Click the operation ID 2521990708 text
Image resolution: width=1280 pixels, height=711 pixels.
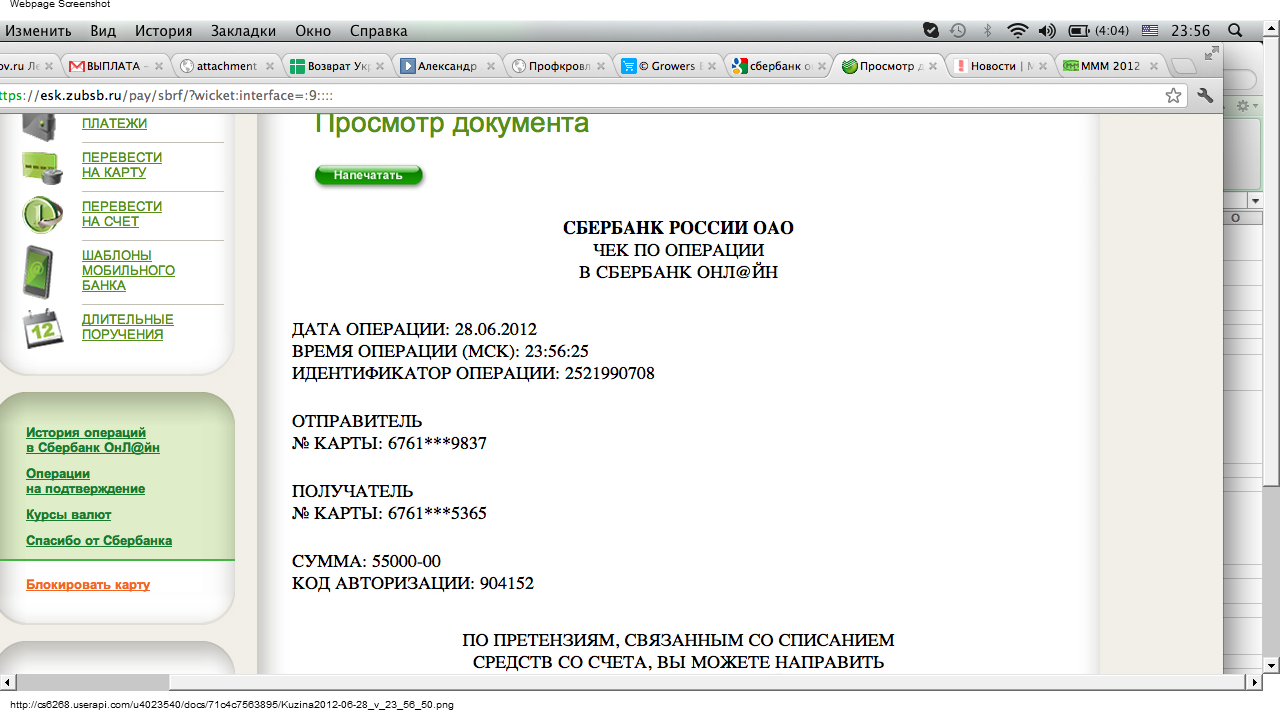click(x=610, y=374)
